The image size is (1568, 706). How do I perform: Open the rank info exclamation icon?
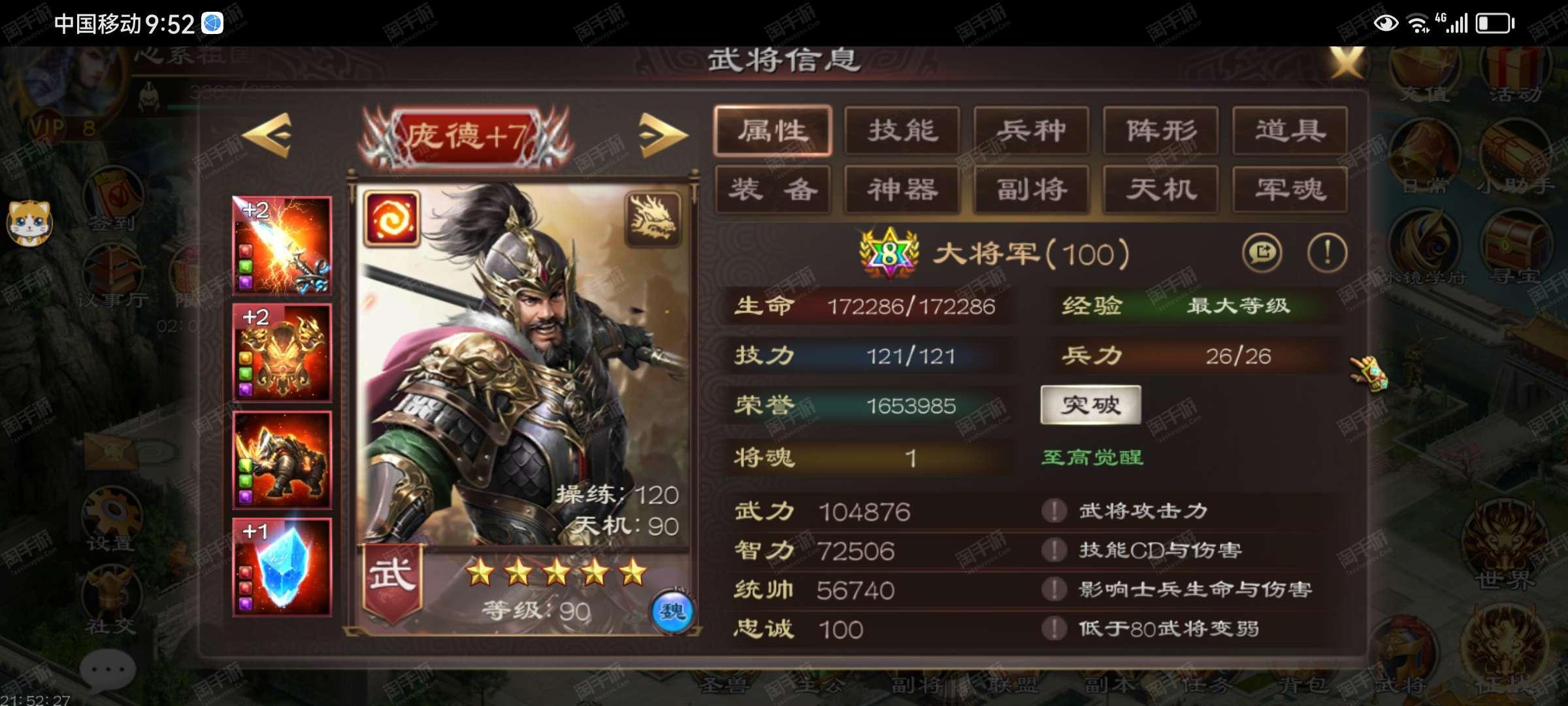pyautogui.click(x=1327, y=252)
